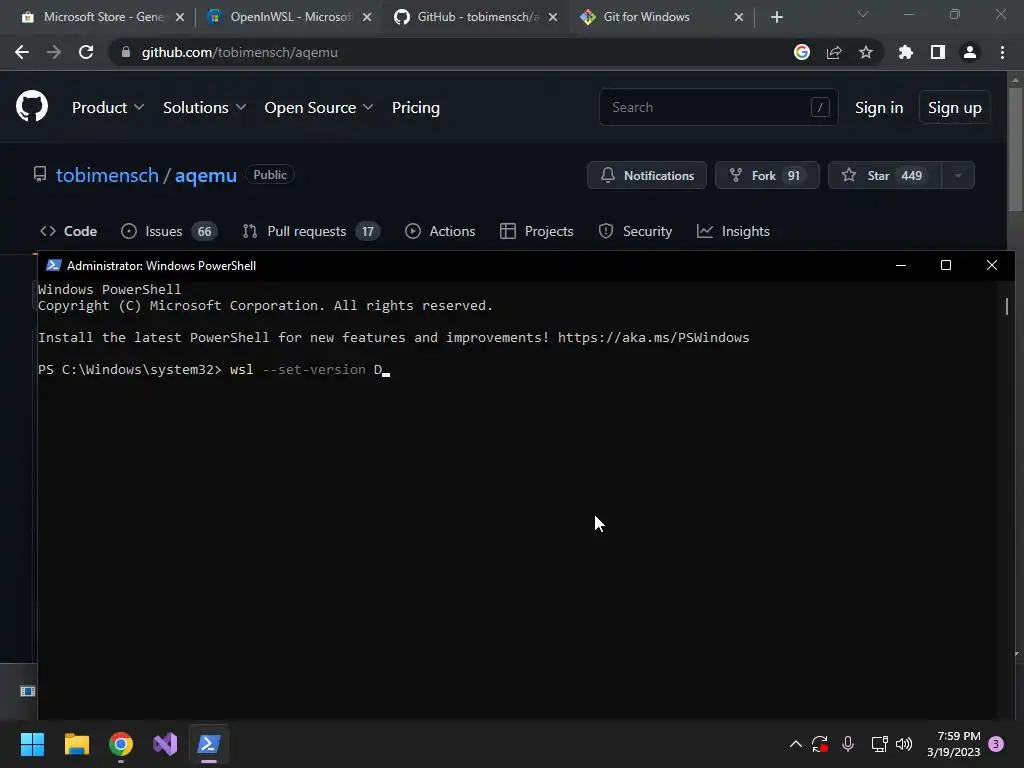Open Pull requests tab
Screen dimensions: 1024x768
[311, 231]
